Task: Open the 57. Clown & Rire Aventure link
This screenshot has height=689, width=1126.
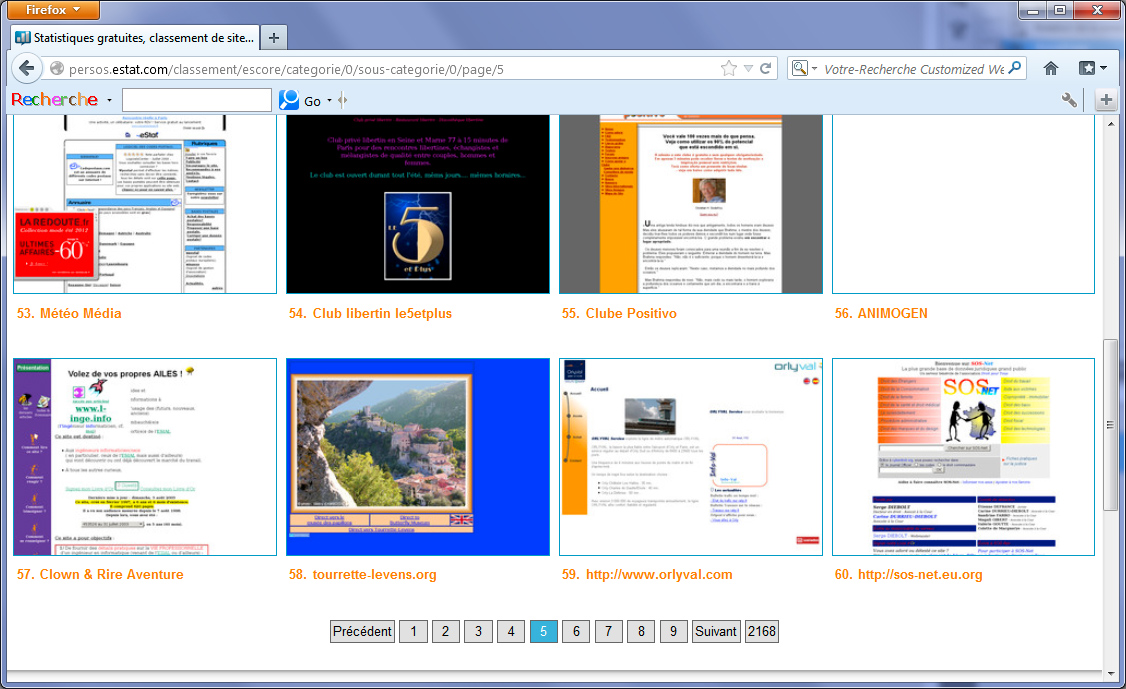Action: (x=100, y=574)
